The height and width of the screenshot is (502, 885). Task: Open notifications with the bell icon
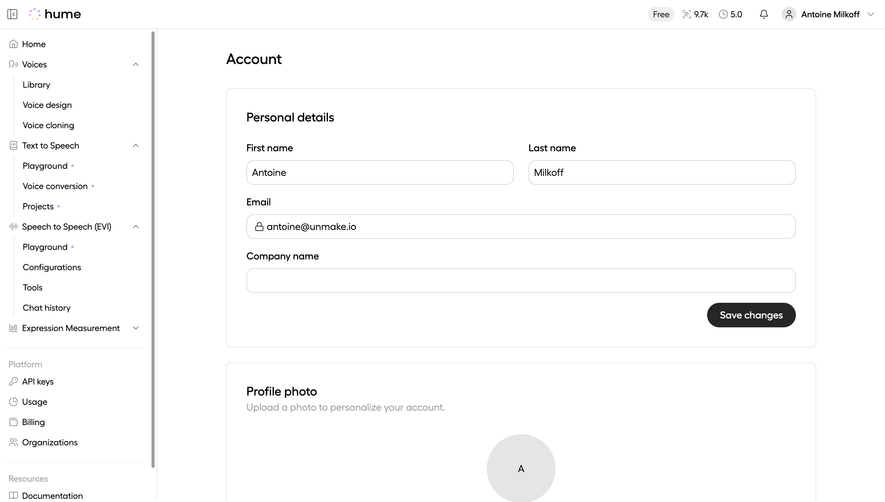click(x=764, y=14)
